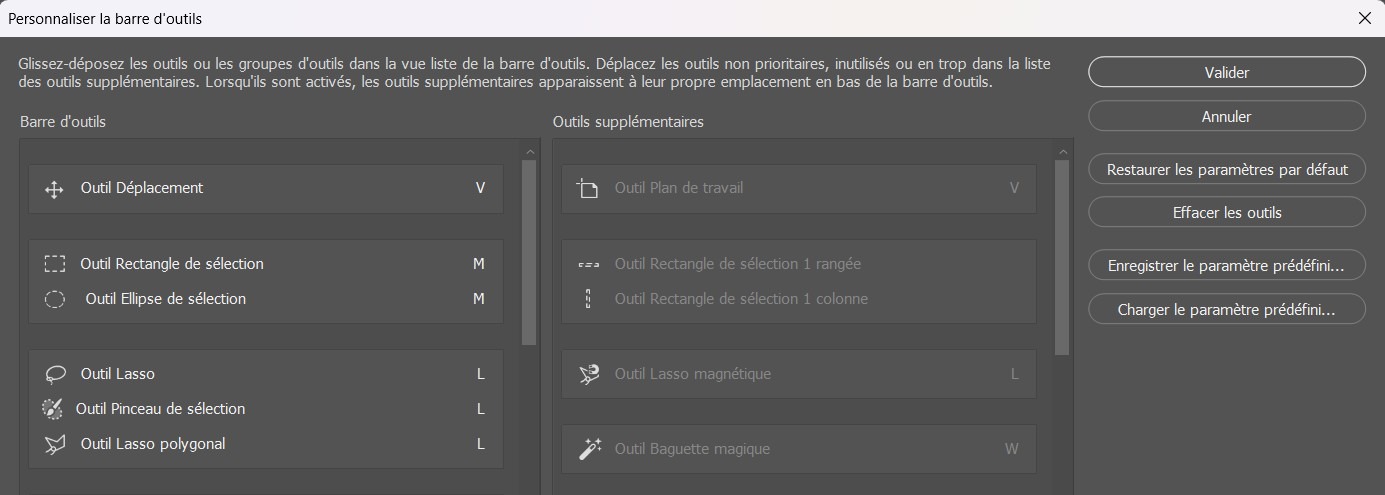Image resolution: width=1385 pixels, height=495 pixels.
Task: Select the Outil Lasso icon
Action: pyautogui.click(x=55, y=374)
